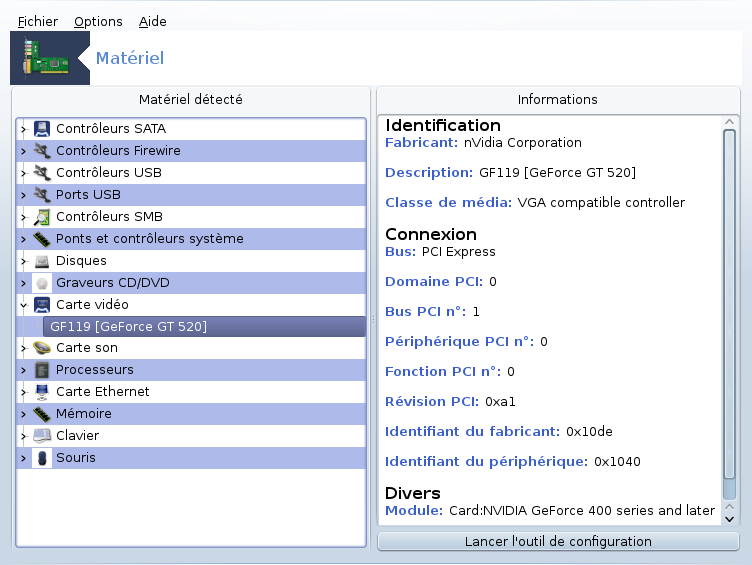Click the Souris mouse icon
Screen dimensions: 752x565
[x=42, y=458]
